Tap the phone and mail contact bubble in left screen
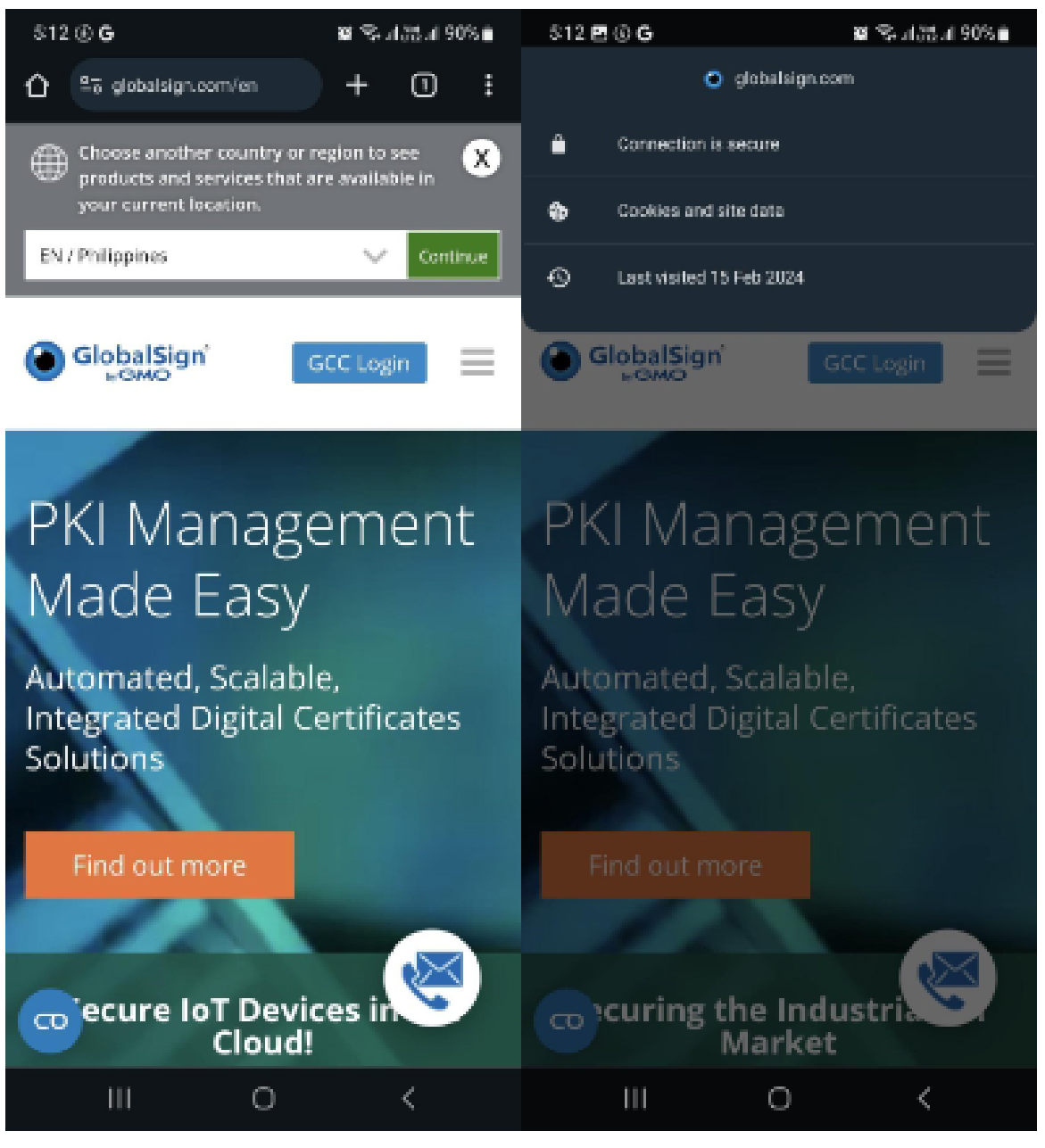The width and height of the screenshot is (1045, 1148). (432, 978)
